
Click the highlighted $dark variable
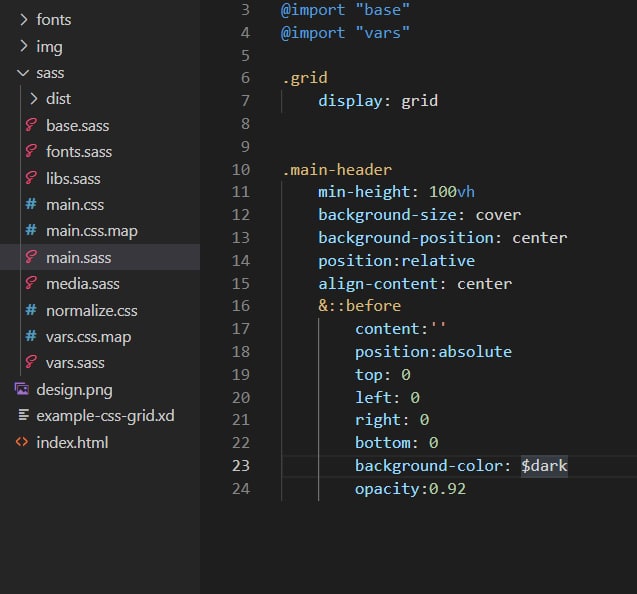pos(544,466)
